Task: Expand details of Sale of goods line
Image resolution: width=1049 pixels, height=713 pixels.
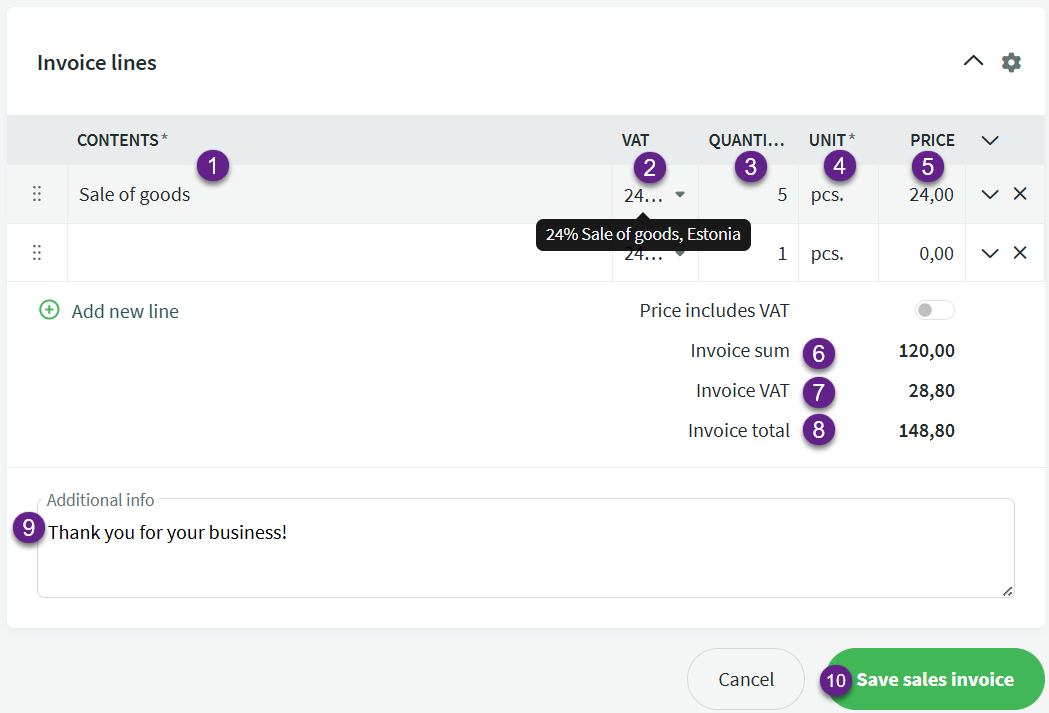Action: point(990,194)
